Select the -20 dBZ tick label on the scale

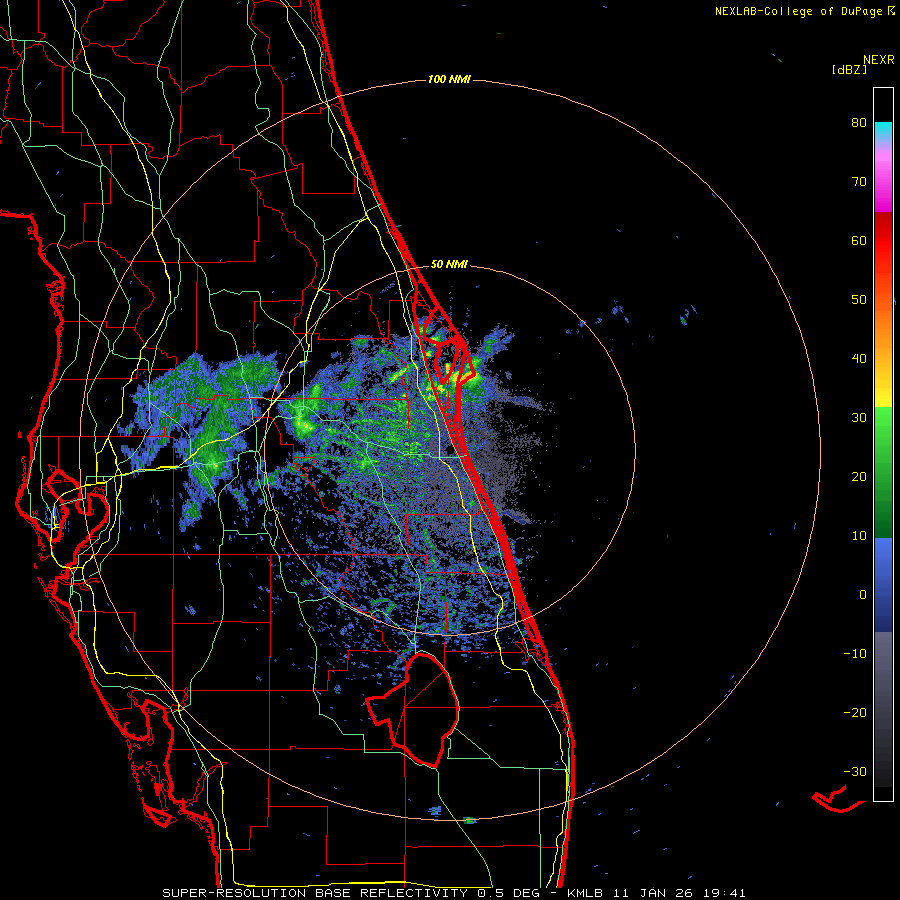click(855, 713)
